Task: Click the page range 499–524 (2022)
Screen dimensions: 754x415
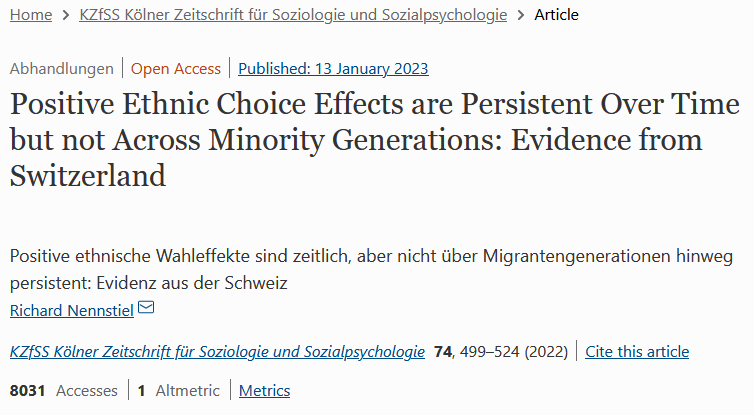Action: [514, 352]
